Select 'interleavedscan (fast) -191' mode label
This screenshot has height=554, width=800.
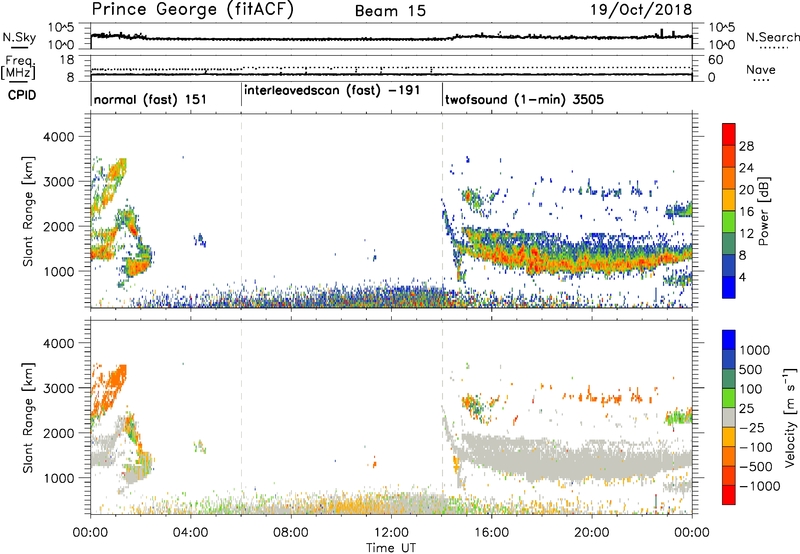[x=332, y=90]
